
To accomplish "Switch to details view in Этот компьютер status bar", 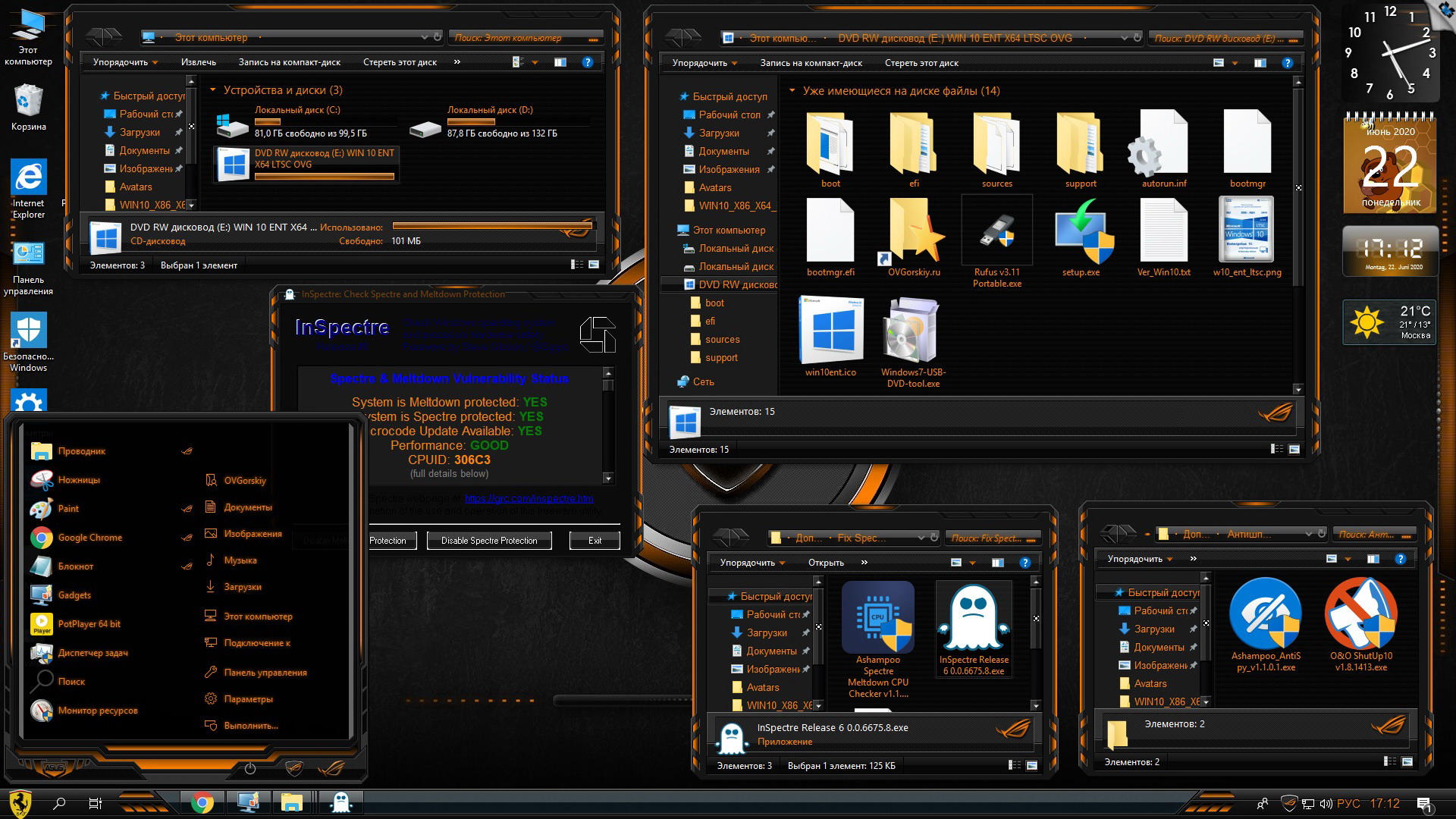I will (577, 265).
